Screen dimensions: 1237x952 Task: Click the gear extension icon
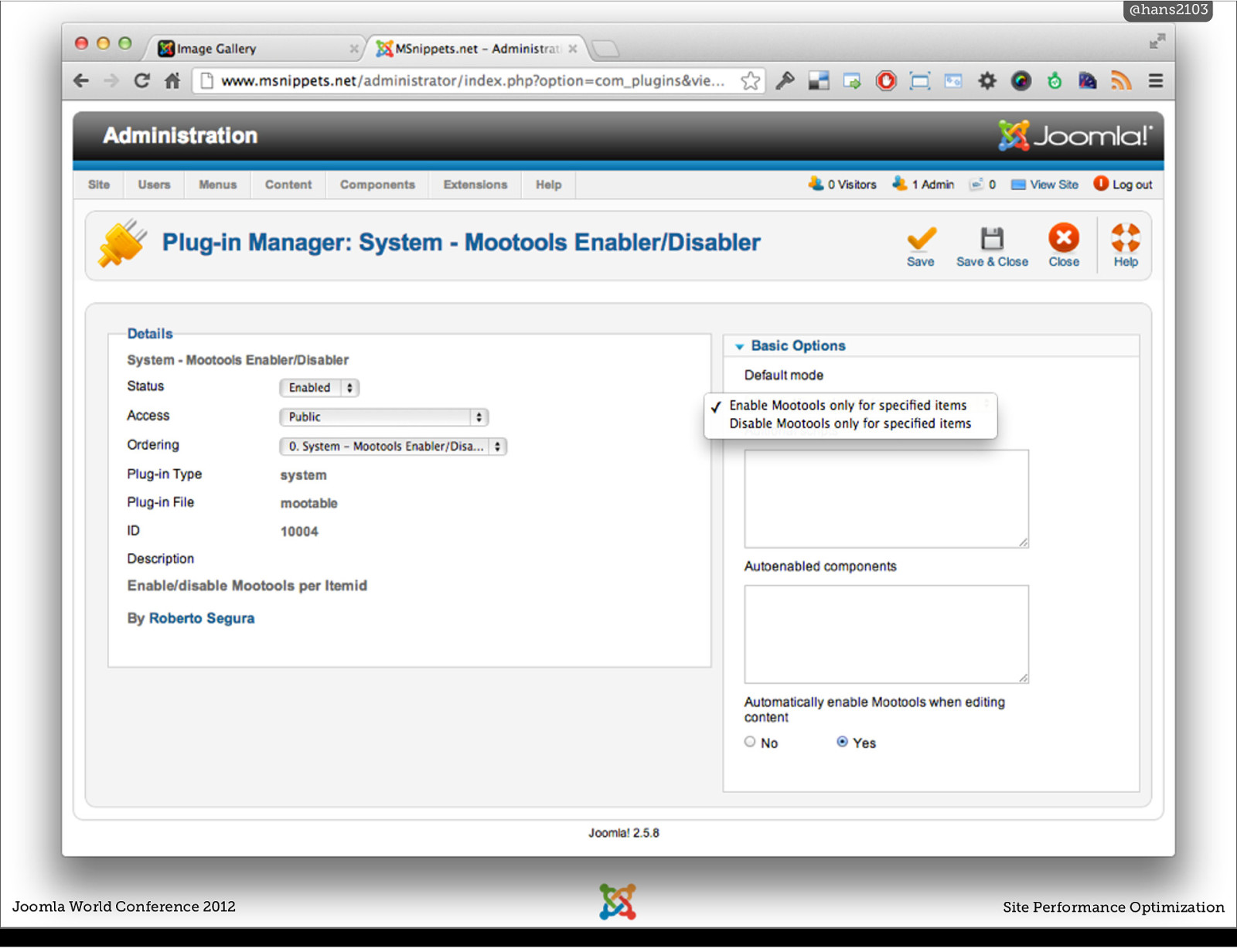(987, 80)
